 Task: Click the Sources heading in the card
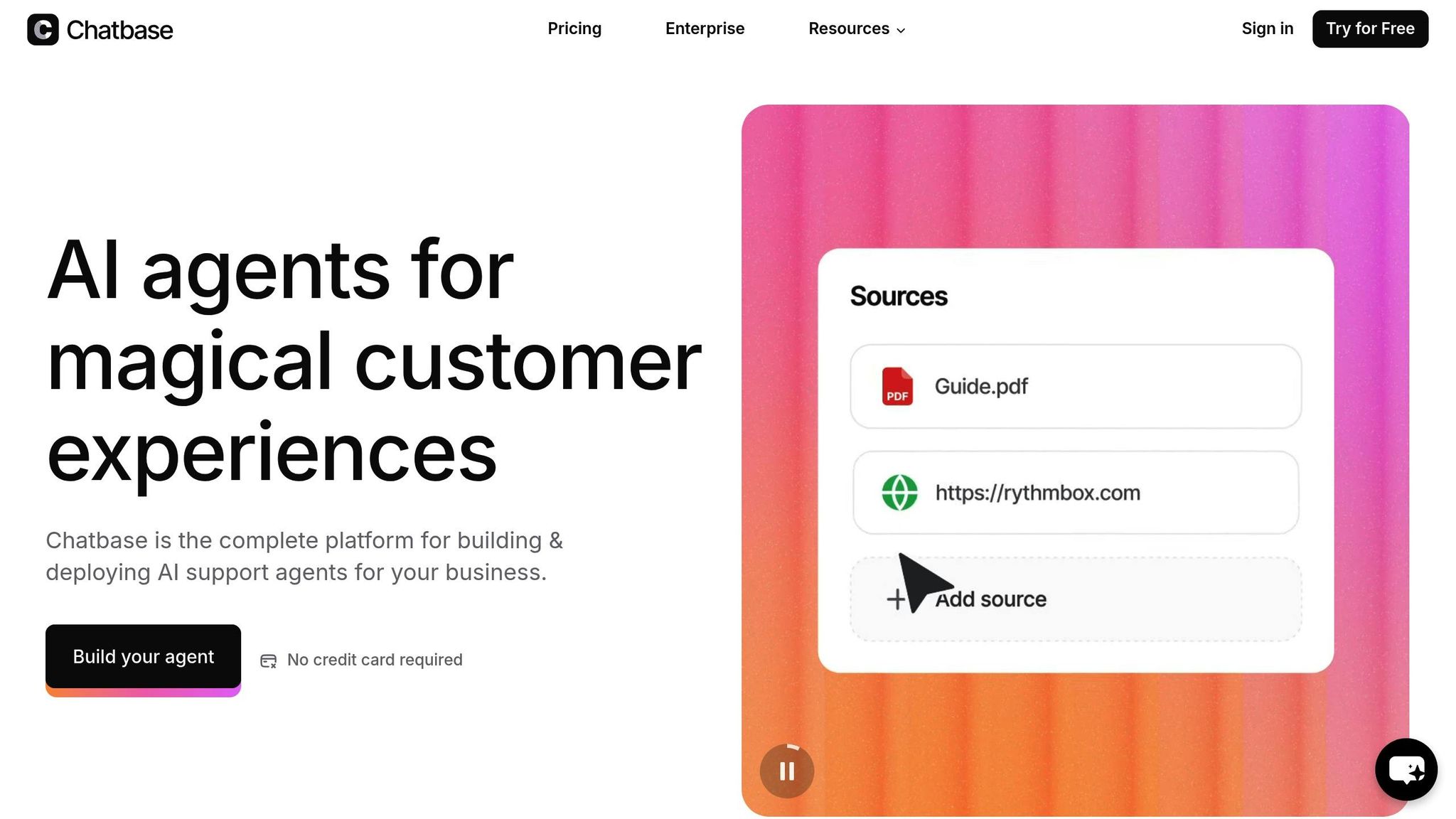pyautogui.click(x=899, y=296)
